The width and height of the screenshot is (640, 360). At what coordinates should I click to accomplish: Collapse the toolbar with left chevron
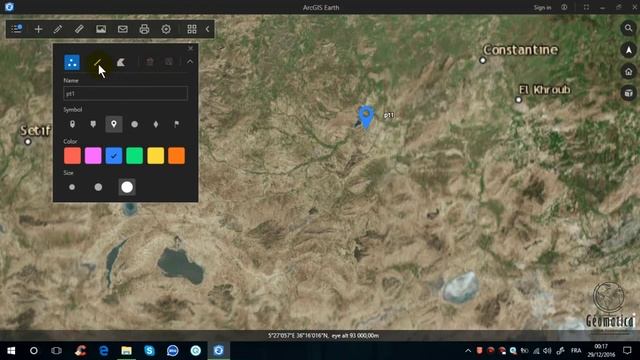pyautogui.click(x=208, y=29)
